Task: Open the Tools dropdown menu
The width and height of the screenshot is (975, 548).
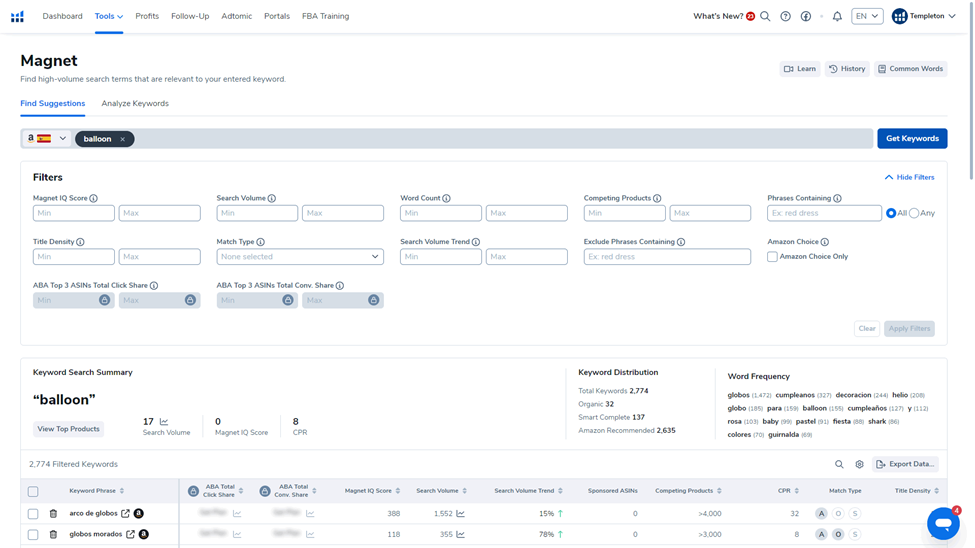Action: (x=109, y=16)
